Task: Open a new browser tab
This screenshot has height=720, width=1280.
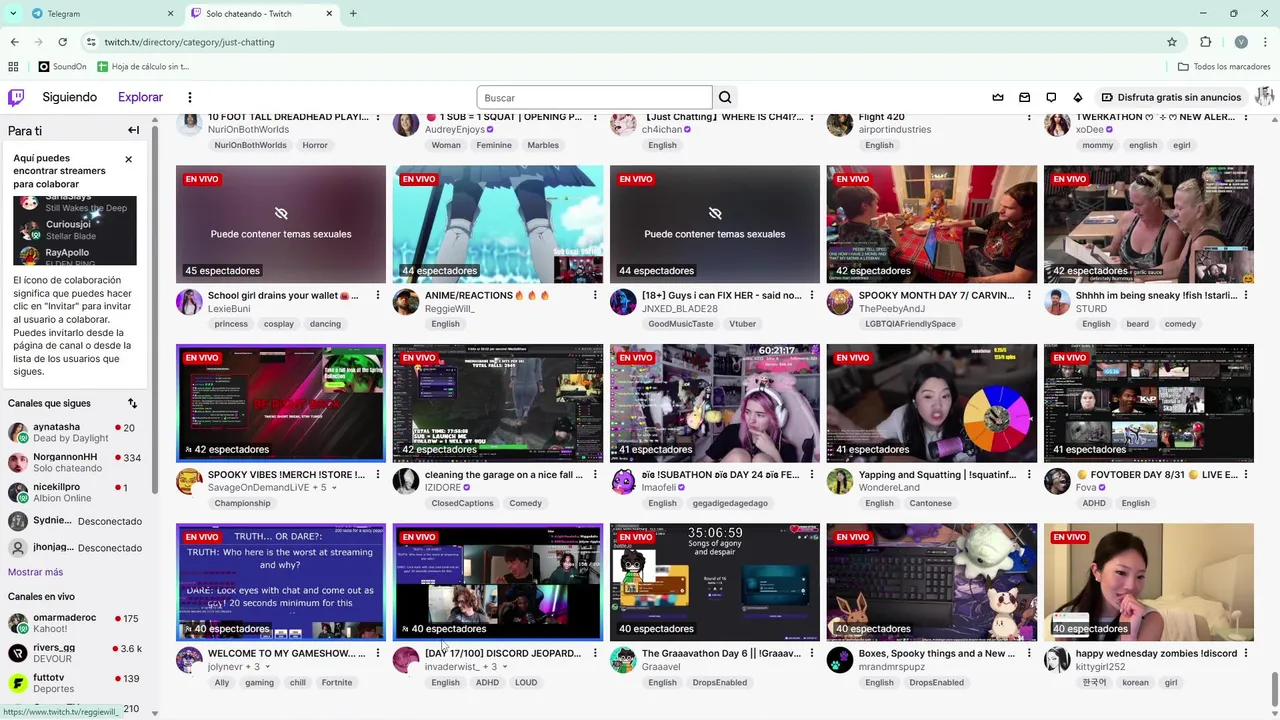Action: [353, 14]
